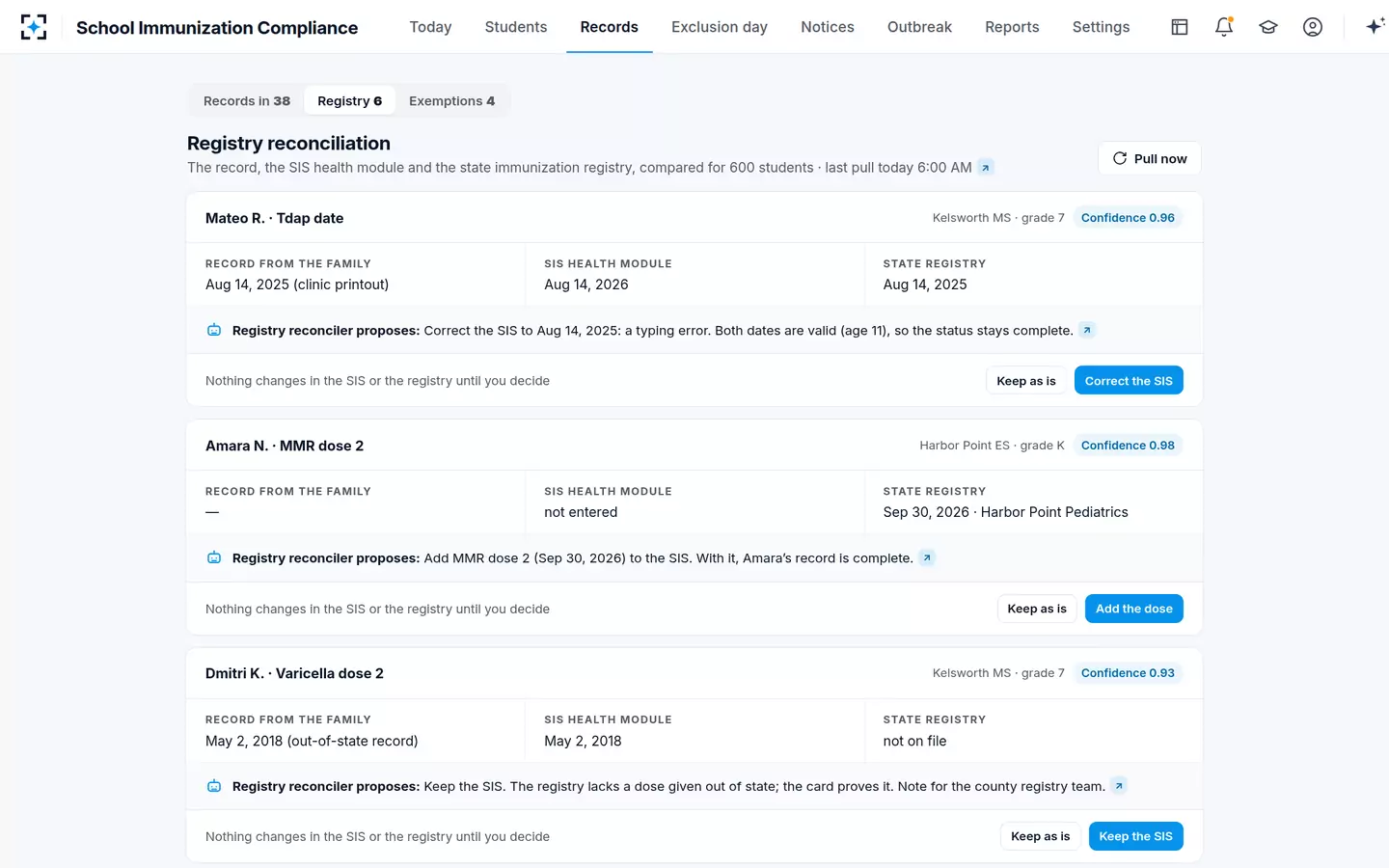Viewport: 1389px width, 868px height.
Task: Open the Reports tab
Action: pos(1012,27)
